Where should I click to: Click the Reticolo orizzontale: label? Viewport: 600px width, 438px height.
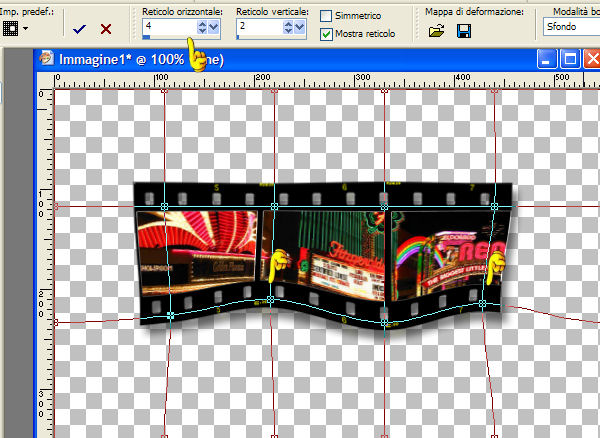click(x=182, y=12)
